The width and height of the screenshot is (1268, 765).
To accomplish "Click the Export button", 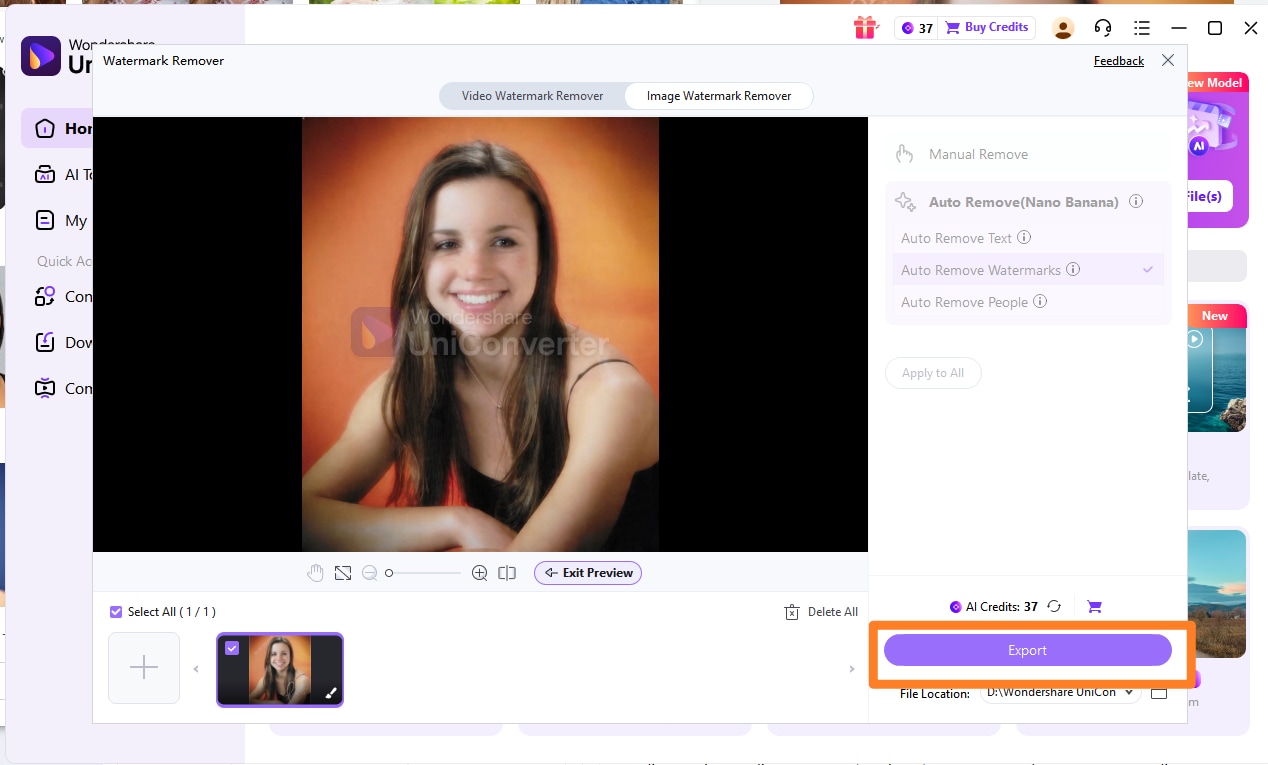I will pyautogui.click(x=1027, y=650).
